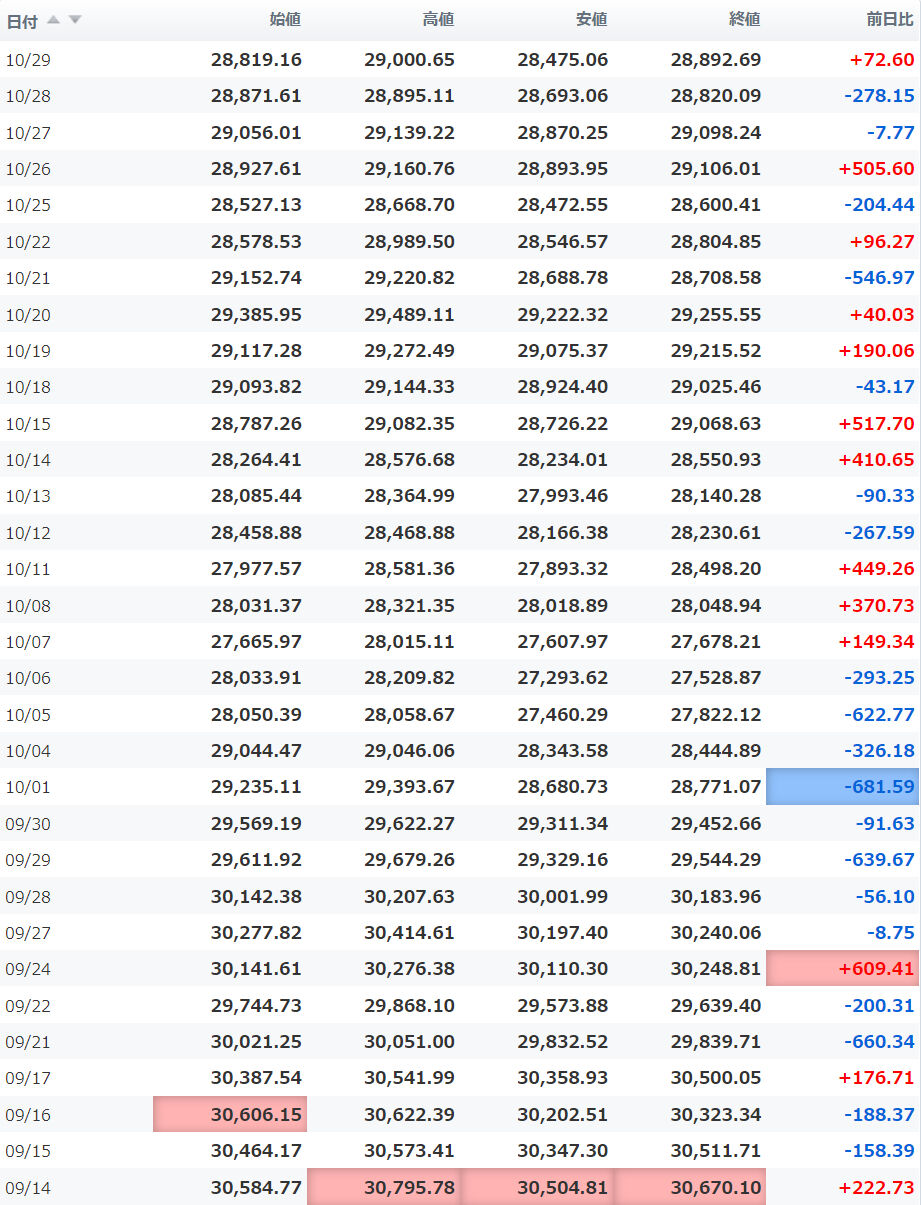
Task: Select opening price 28,264.41
Action: tap(256, 459)
